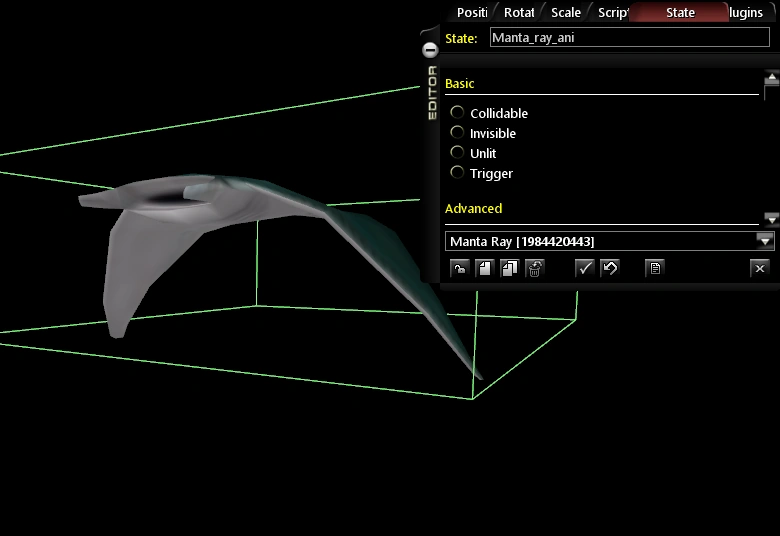Click the new single-page document icon
The image size is (780, 536).
click(x=484, y=268)
